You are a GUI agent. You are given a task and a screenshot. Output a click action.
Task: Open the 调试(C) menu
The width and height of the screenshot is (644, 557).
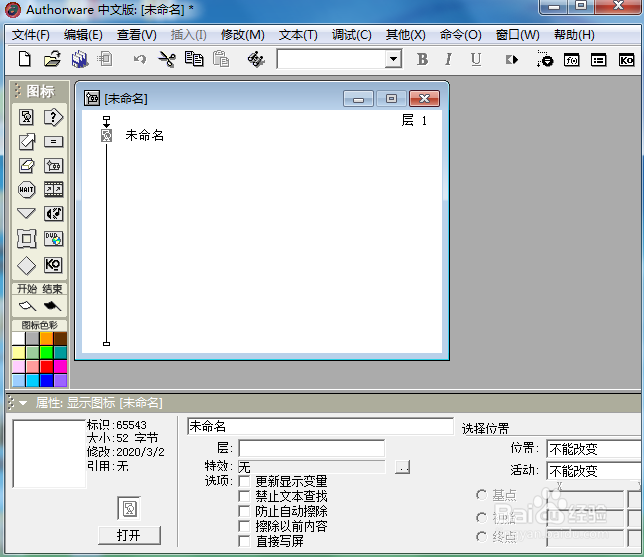pyautogui.click(x=352, y=35)
